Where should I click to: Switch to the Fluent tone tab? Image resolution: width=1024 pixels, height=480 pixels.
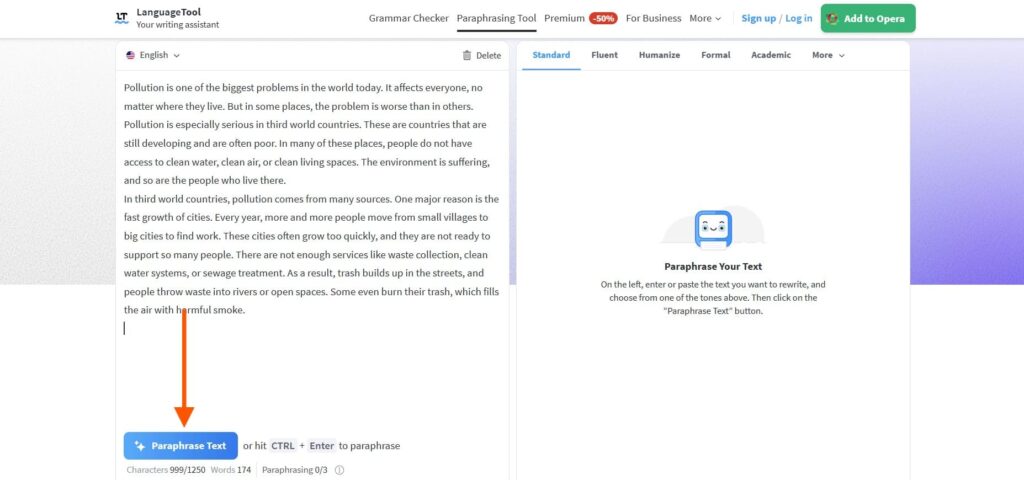604,56
